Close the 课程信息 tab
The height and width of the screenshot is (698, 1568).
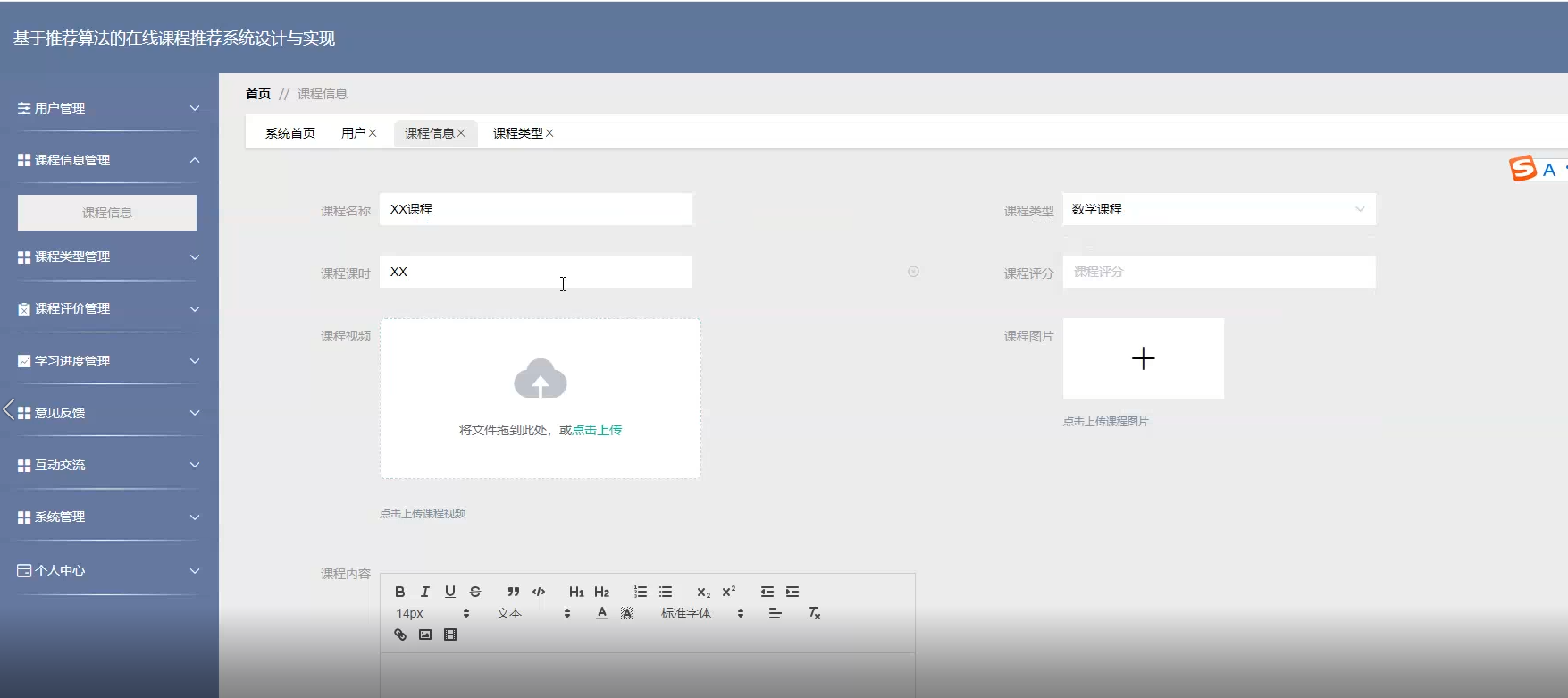pyautogui.click(x=461, y=133)
